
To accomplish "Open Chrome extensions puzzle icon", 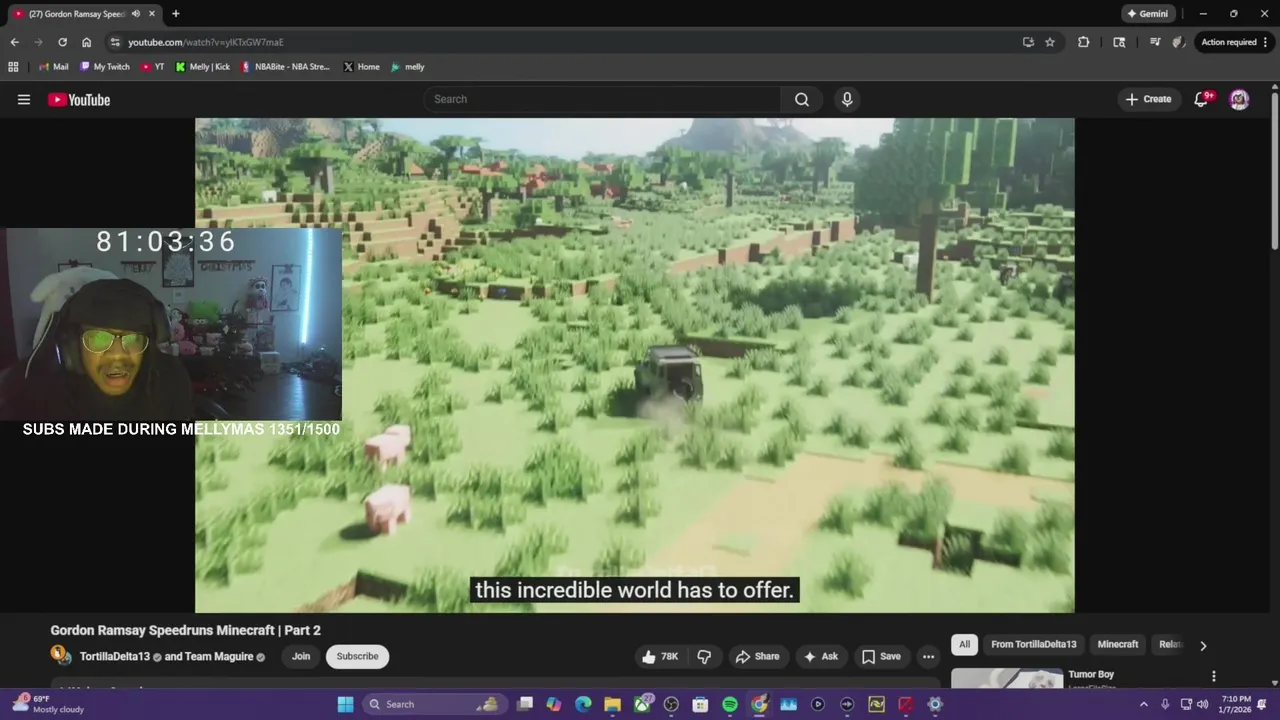I will click(x=1083, y=42).
